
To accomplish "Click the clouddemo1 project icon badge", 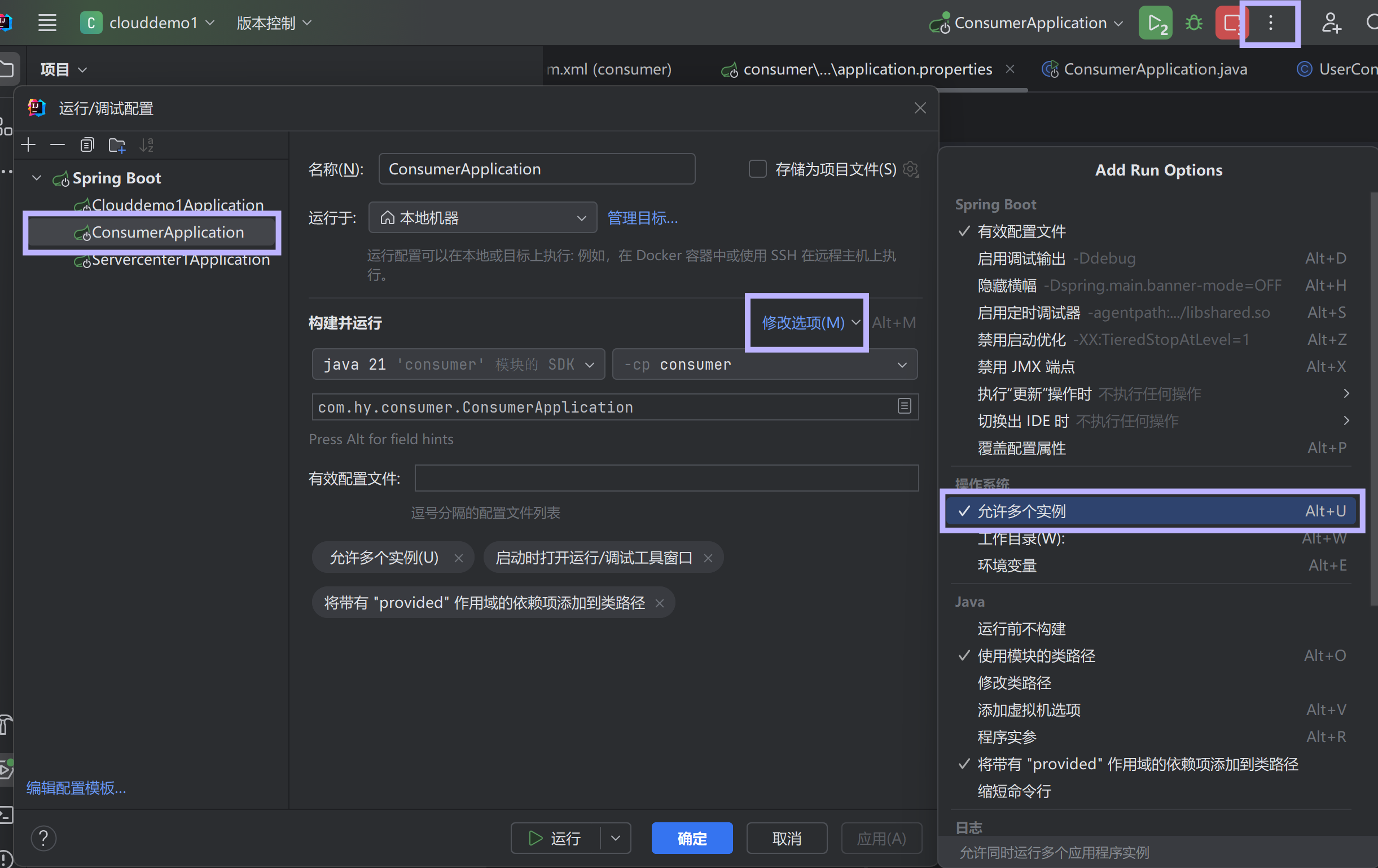I will [91, 23].
